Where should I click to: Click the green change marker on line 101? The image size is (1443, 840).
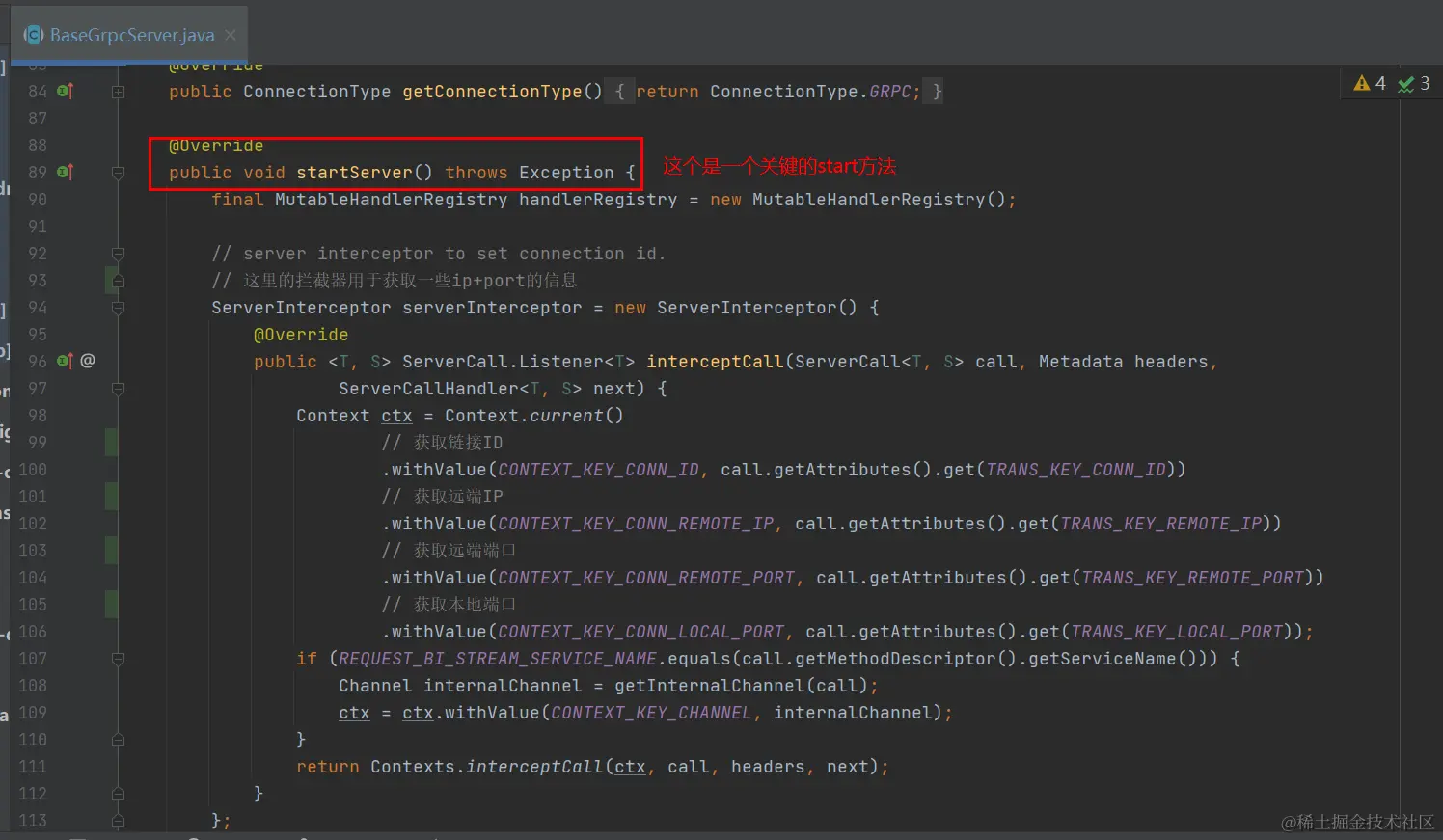111,497
